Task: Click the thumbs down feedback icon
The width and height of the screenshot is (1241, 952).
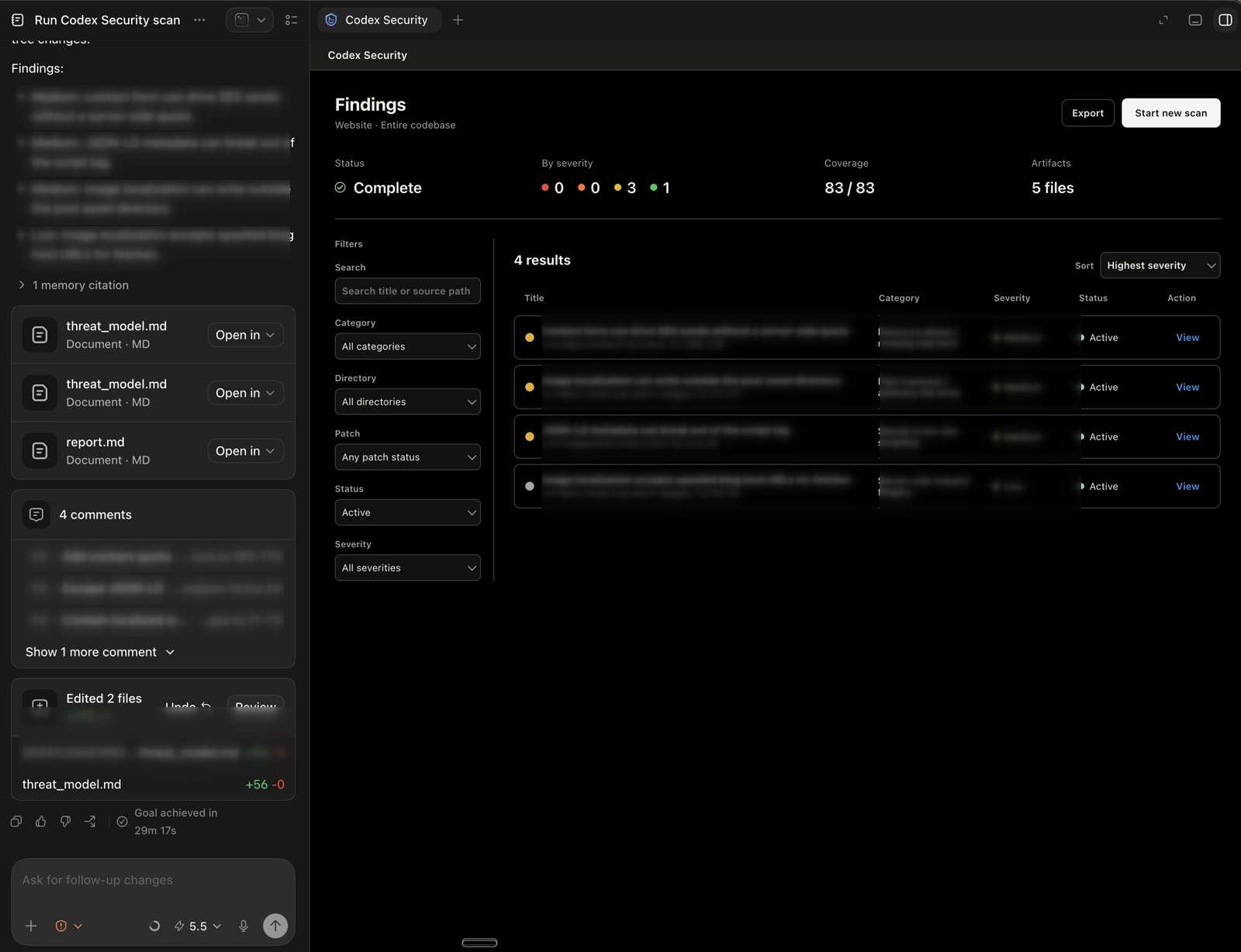Action: [66, 822]
